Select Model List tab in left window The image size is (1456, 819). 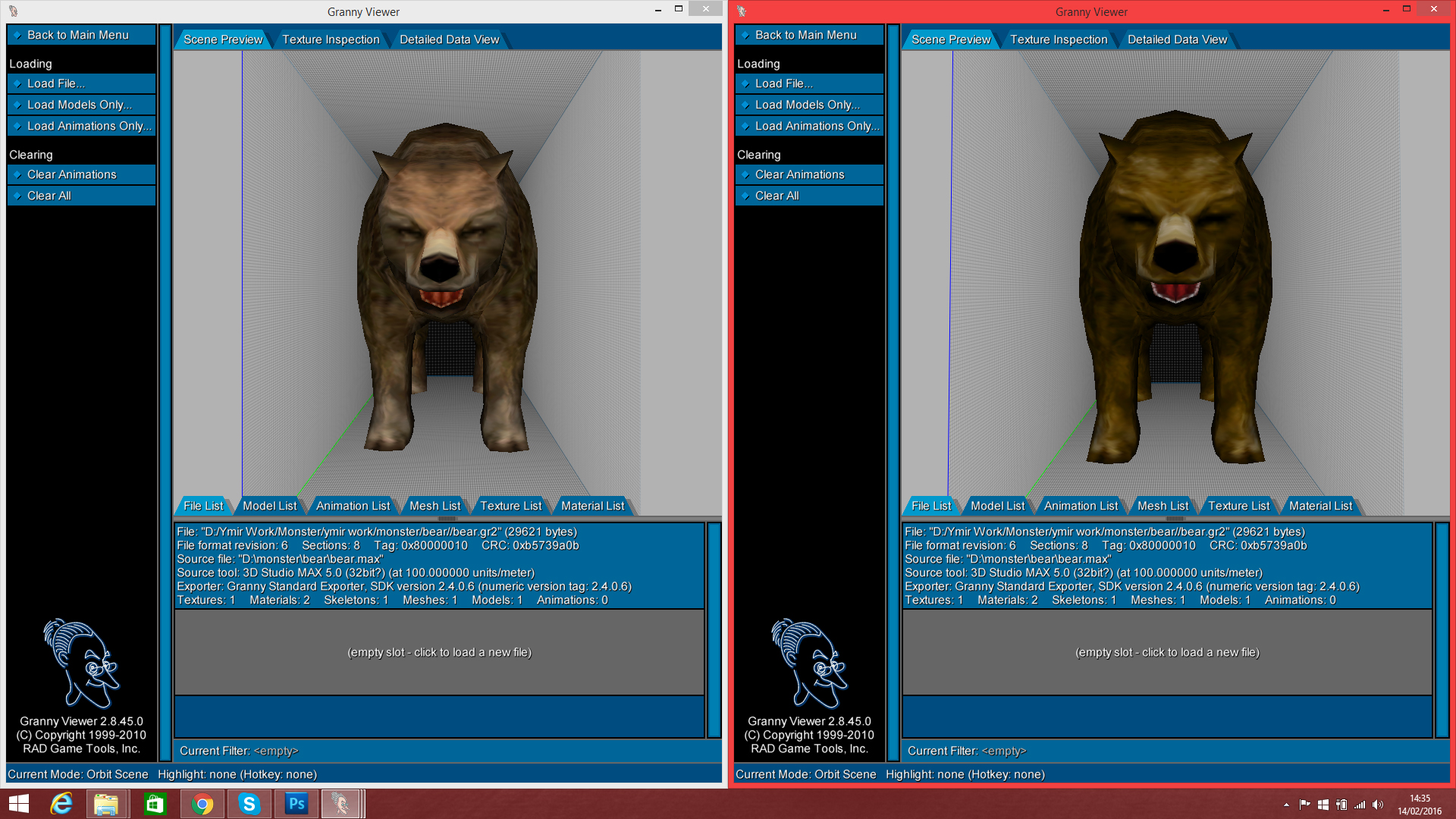point(270,506)
